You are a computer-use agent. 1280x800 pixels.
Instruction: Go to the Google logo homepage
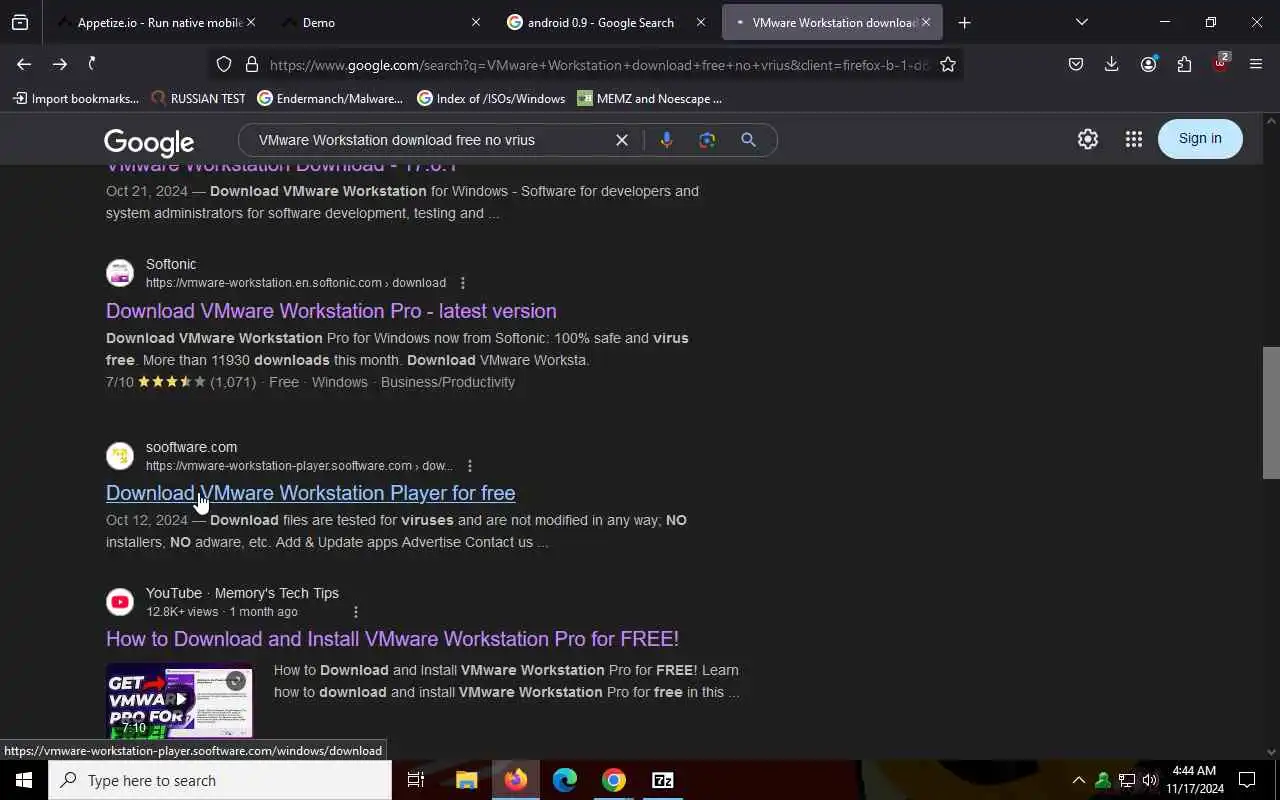(149, 142)
